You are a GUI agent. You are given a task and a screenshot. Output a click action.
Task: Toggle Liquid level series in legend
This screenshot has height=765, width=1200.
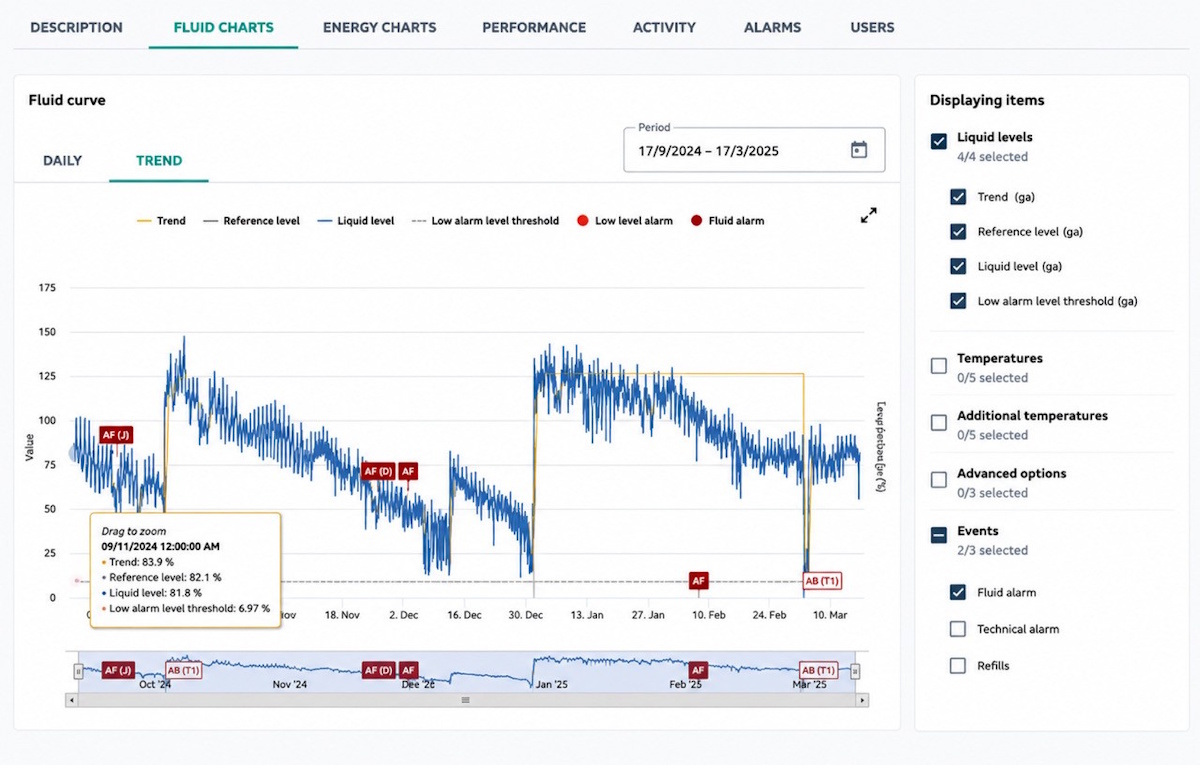[355, 221]
